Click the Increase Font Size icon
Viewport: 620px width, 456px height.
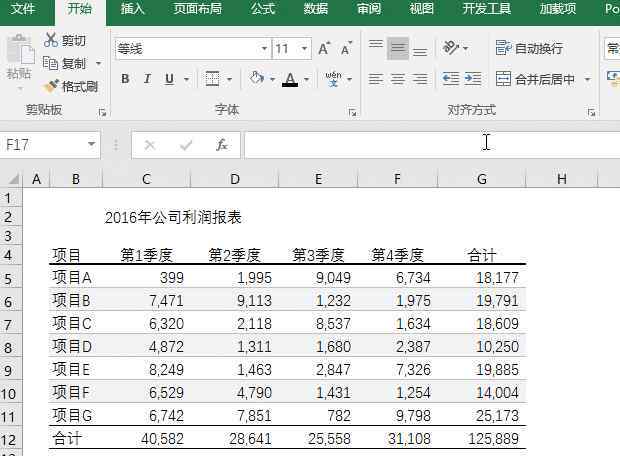coord(324,49)
